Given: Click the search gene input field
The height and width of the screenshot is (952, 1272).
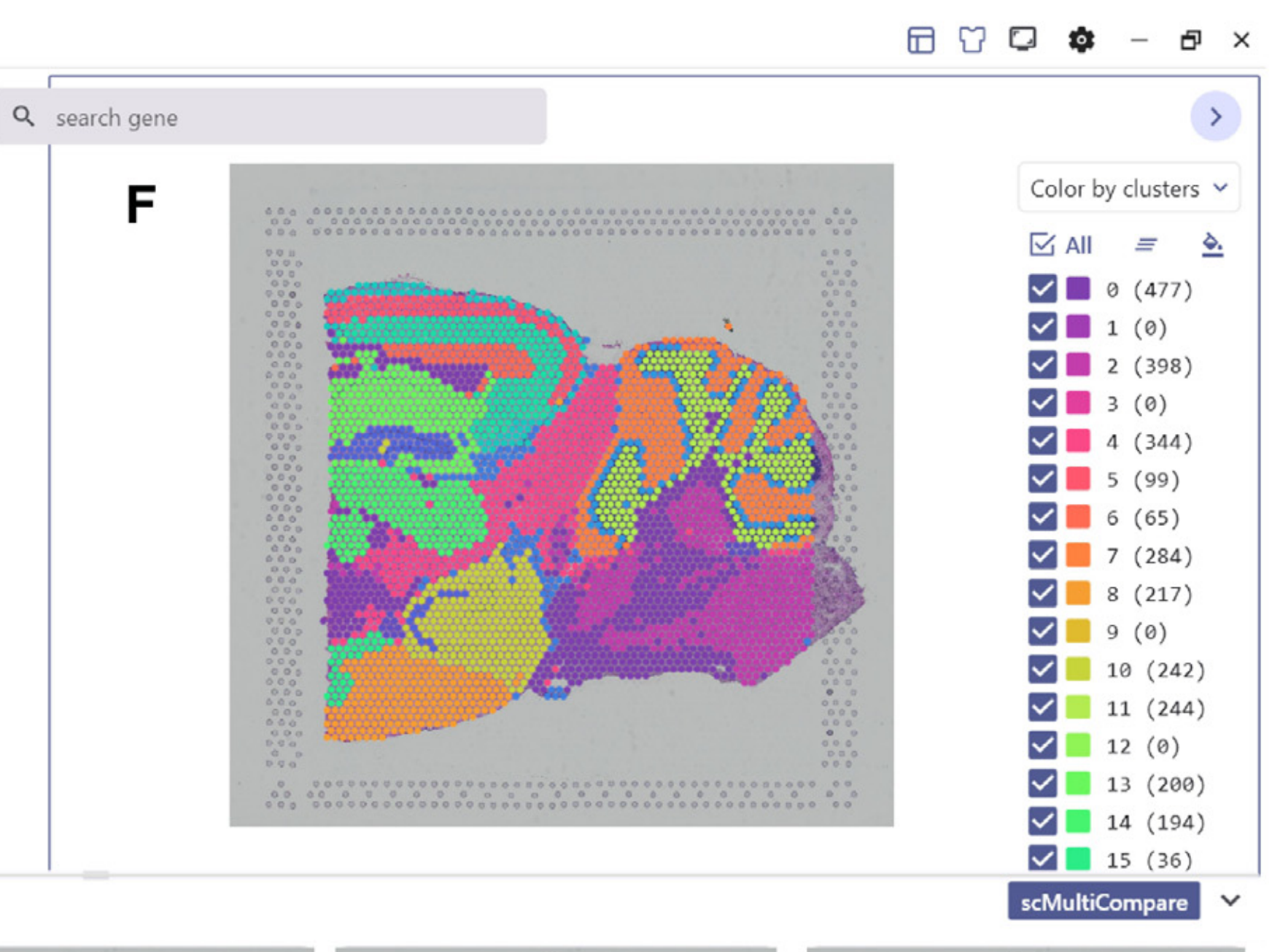Looking at the screenshot, I should (292, 117).
